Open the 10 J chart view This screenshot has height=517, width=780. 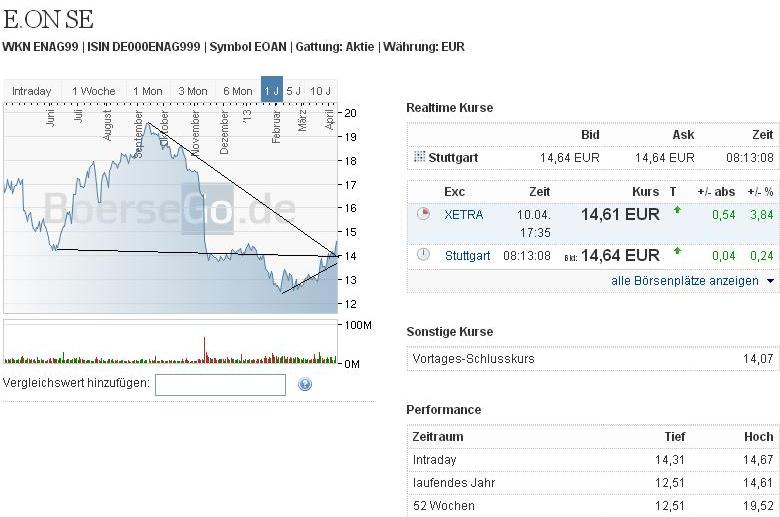pyautogui.click(x=321, y=91)
